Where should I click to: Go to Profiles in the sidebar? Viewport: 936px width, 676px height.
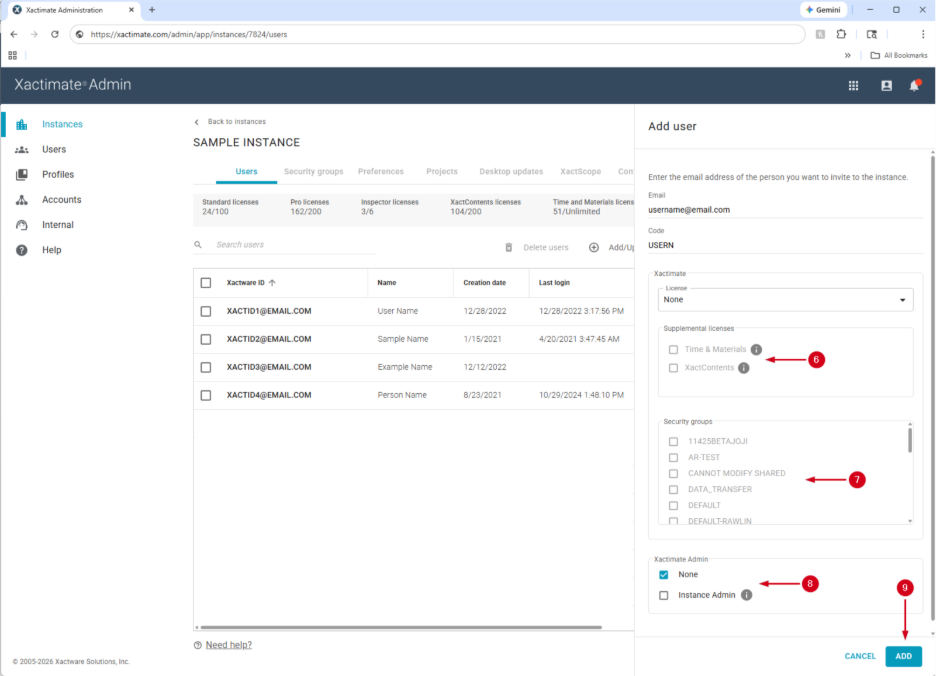(58, 174)
